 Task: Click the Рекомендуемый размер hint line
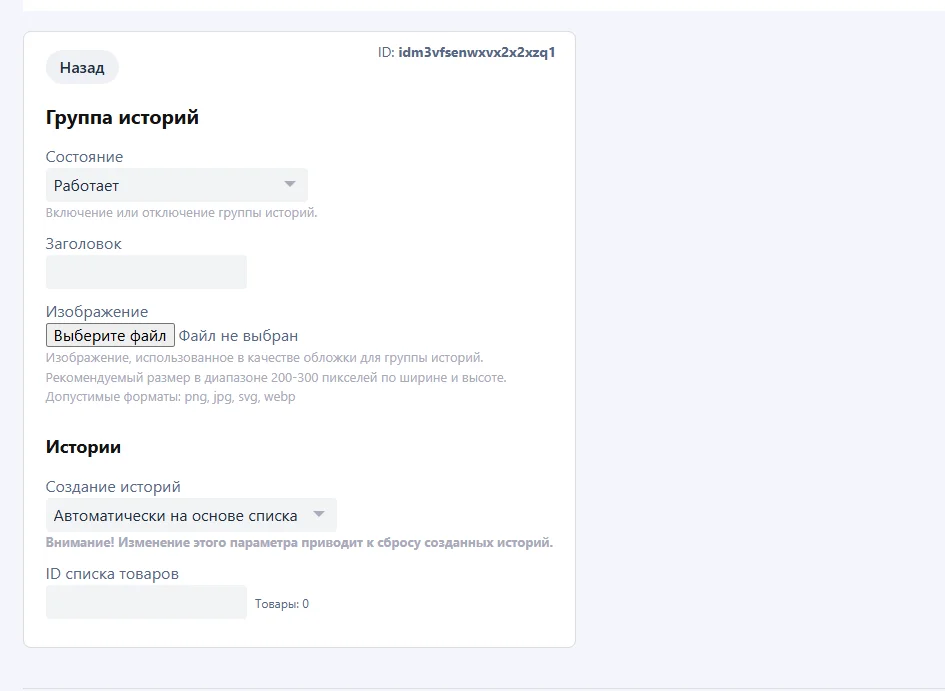click(276, 378)
